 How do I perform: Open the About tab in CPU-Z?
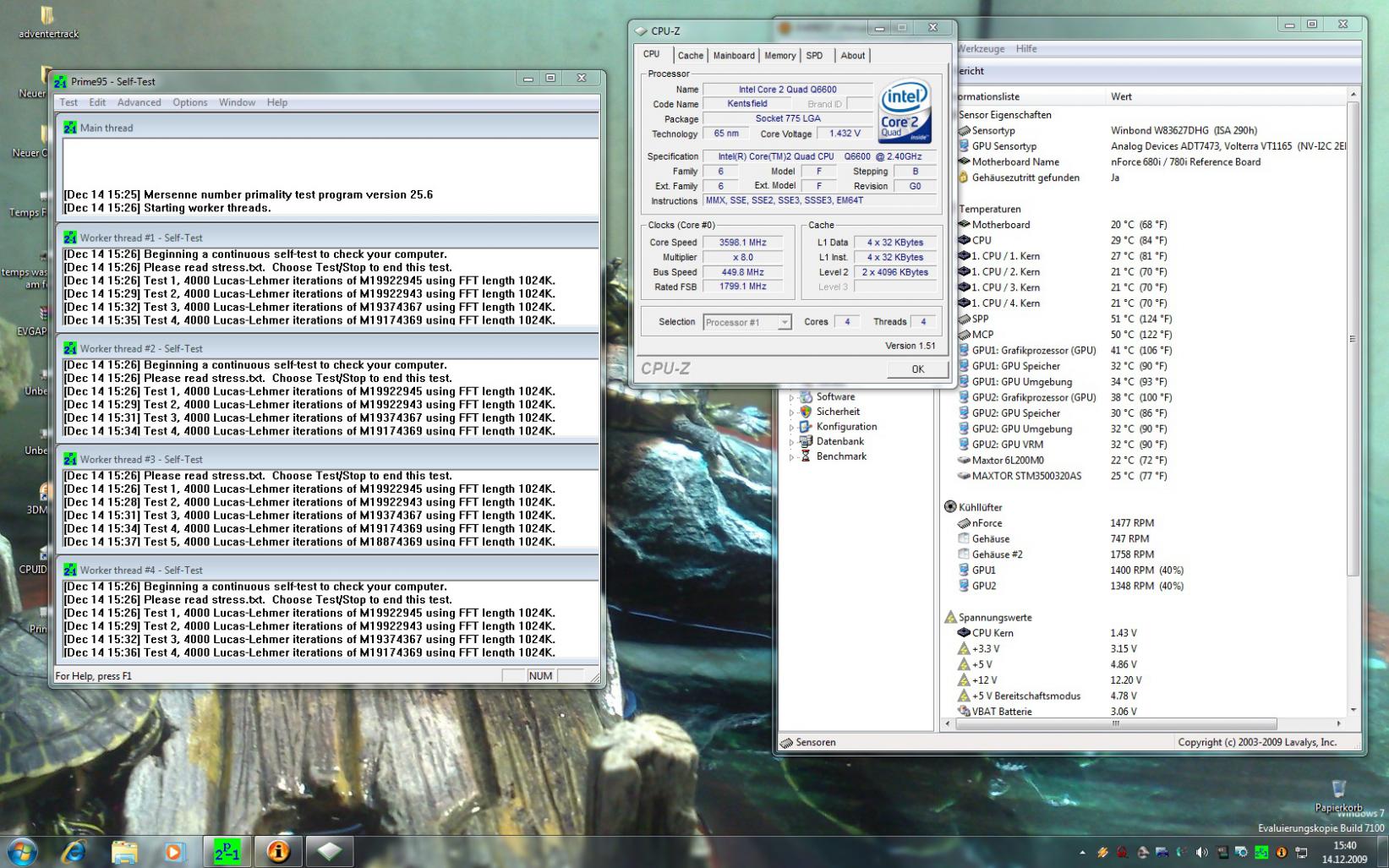(853, 56)
